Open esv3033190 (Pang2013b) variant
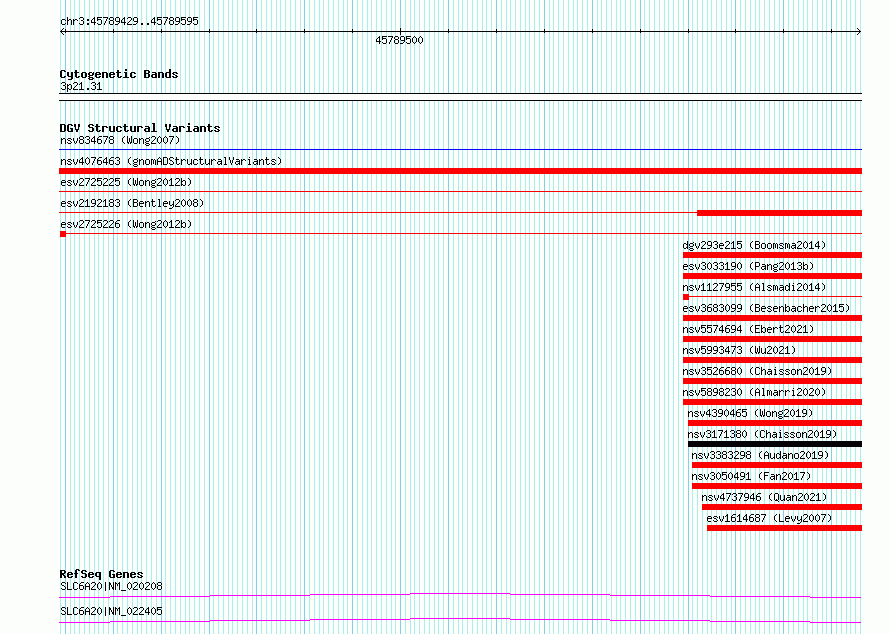890x634 pixels. (748, 266)
